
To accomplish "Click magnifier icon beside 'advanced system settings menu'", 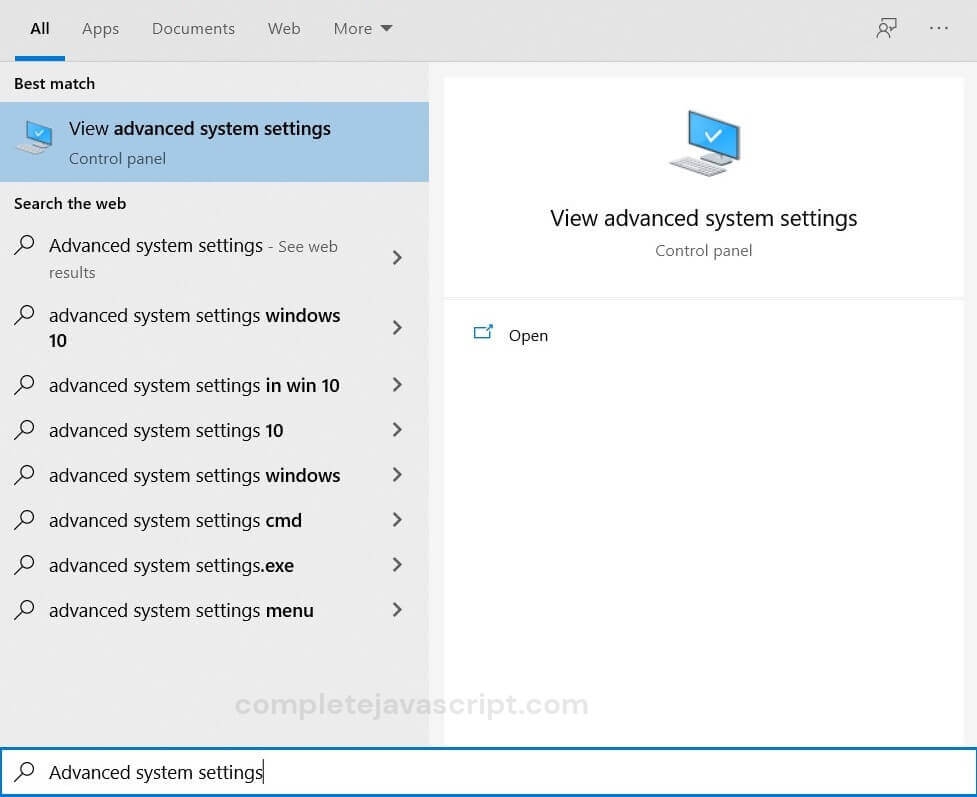I will [24, 609].
